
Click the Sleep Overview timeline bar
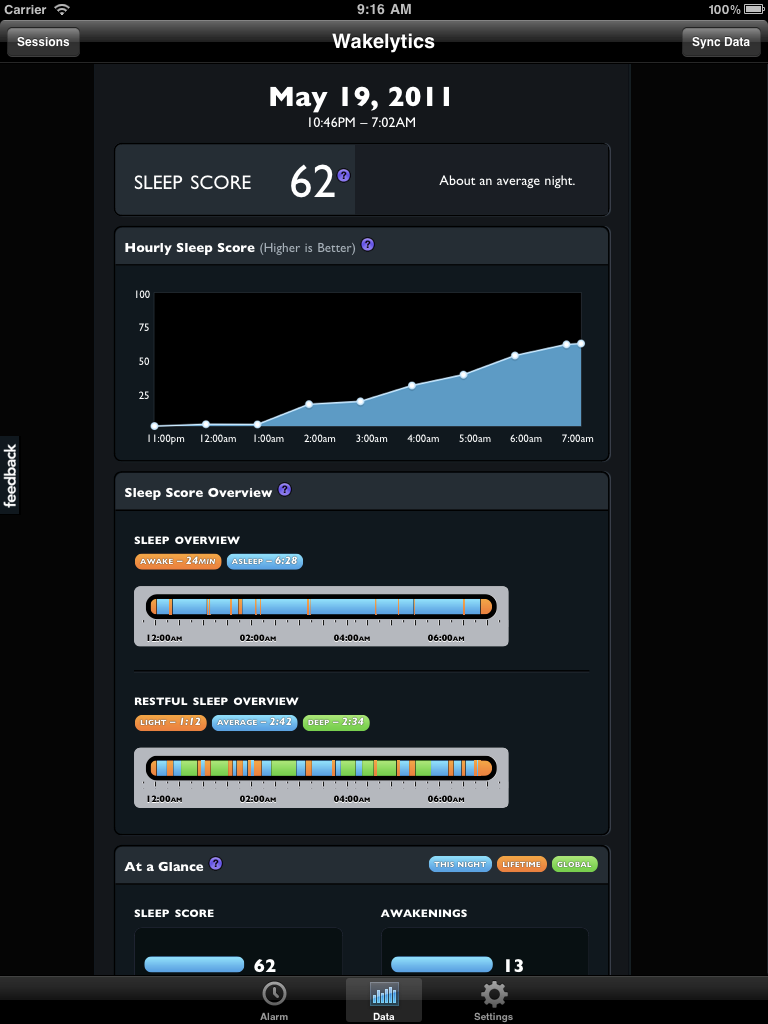[x=321, y=607]
